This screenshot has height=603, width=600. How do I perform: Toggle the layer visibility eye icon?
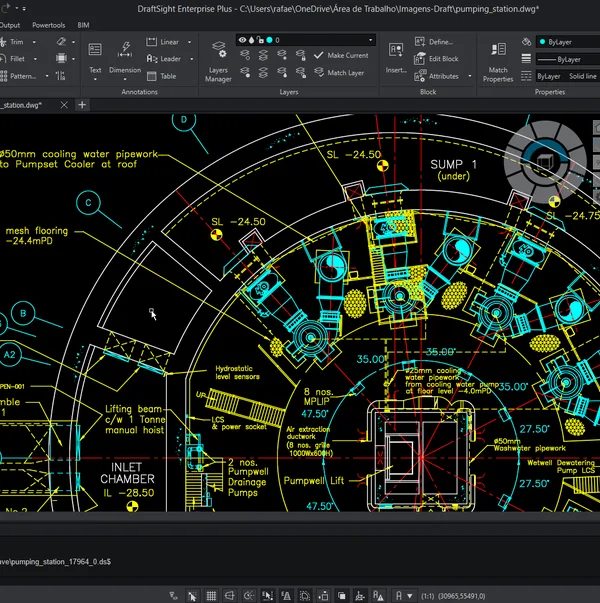point(242,40)
